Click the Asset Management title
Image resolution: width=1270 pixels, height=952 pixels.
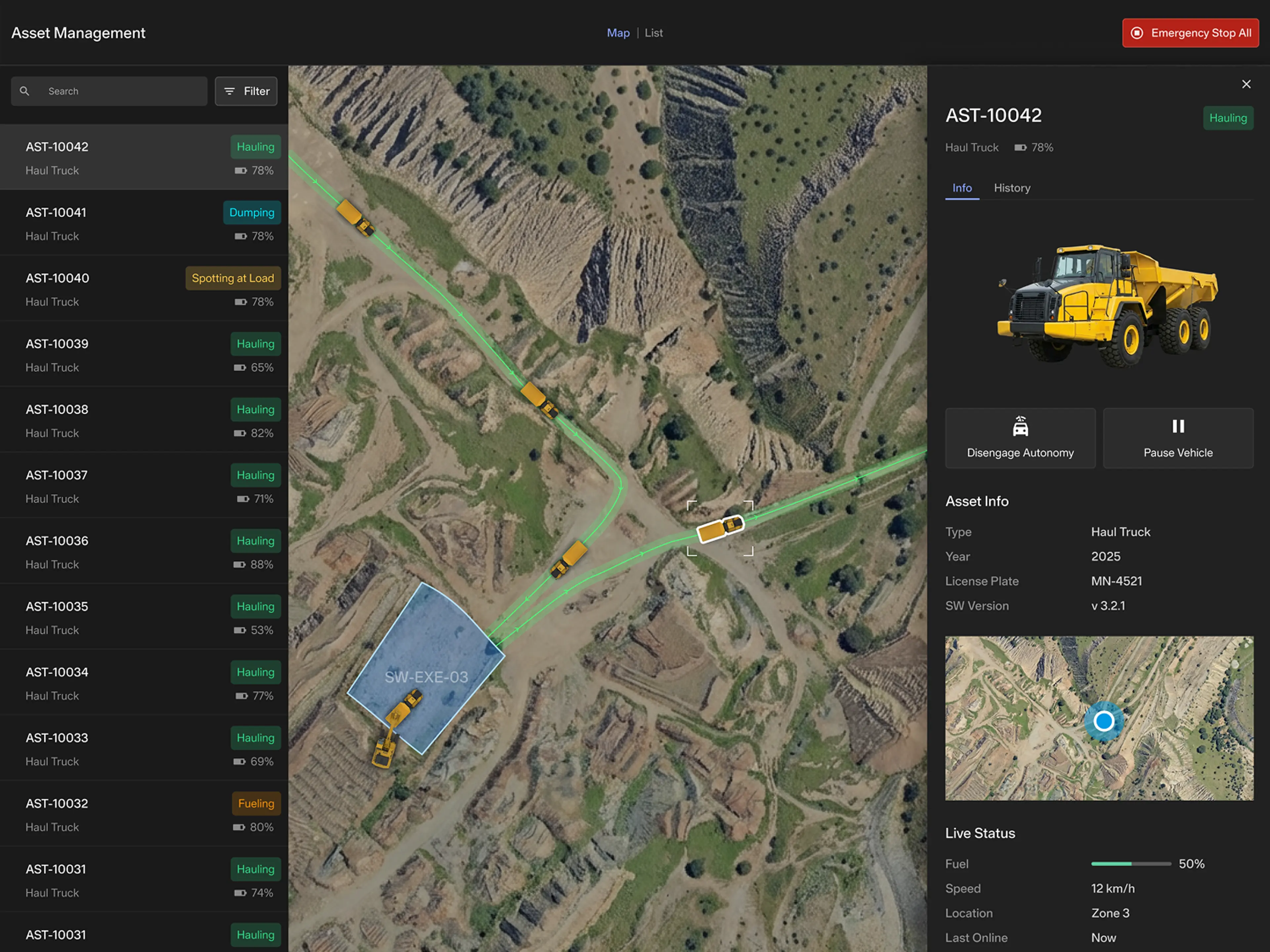pyautogui.click(x=78, y=33)
